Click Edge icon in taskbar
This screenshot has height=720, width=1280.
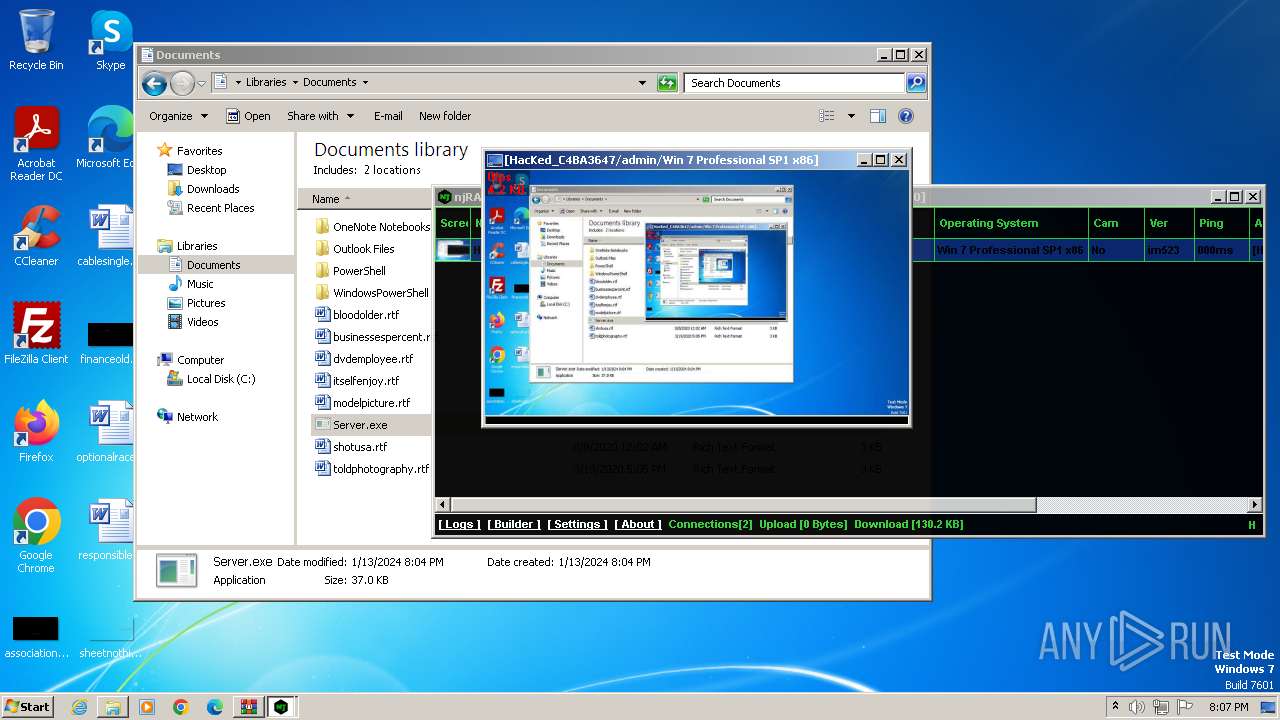click(x=214, y=707)
